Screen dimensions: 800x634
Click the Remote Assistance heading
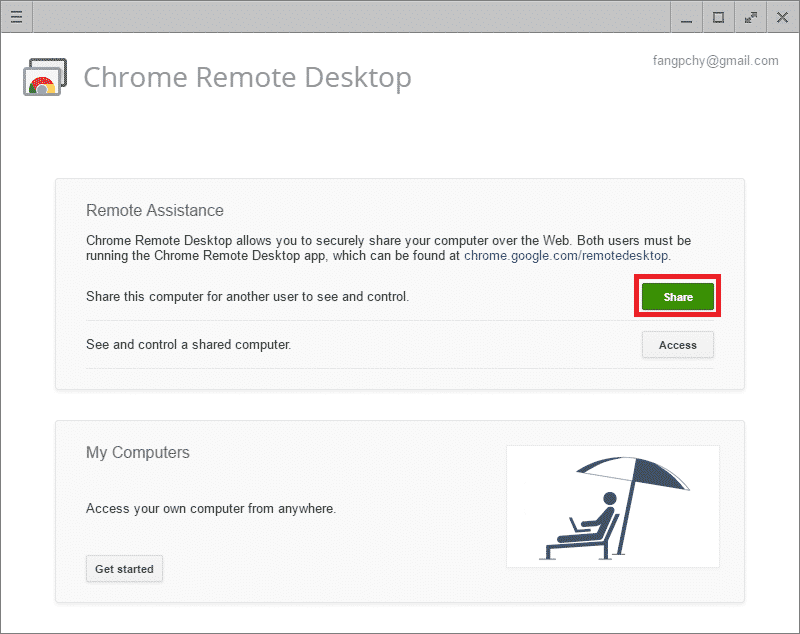[x=155, y=210]
